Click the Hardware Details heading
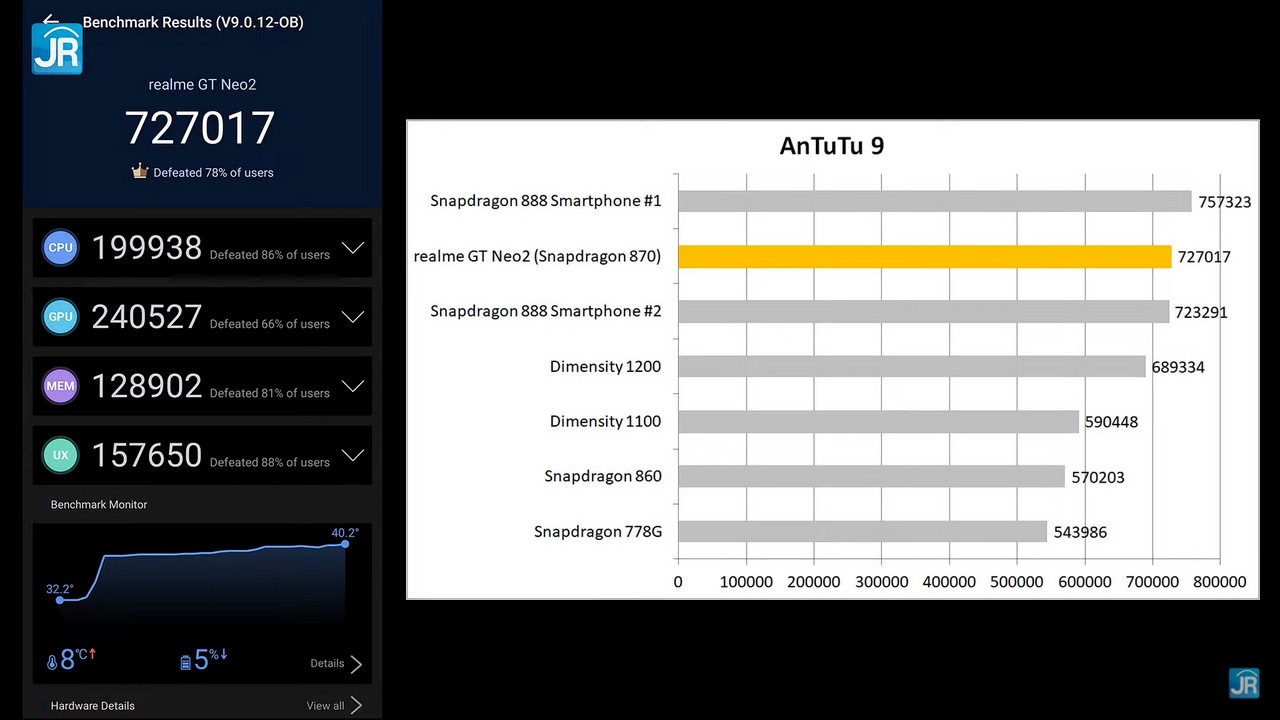This screenshot has height=720, width=1280. click(x=93, y=706)
